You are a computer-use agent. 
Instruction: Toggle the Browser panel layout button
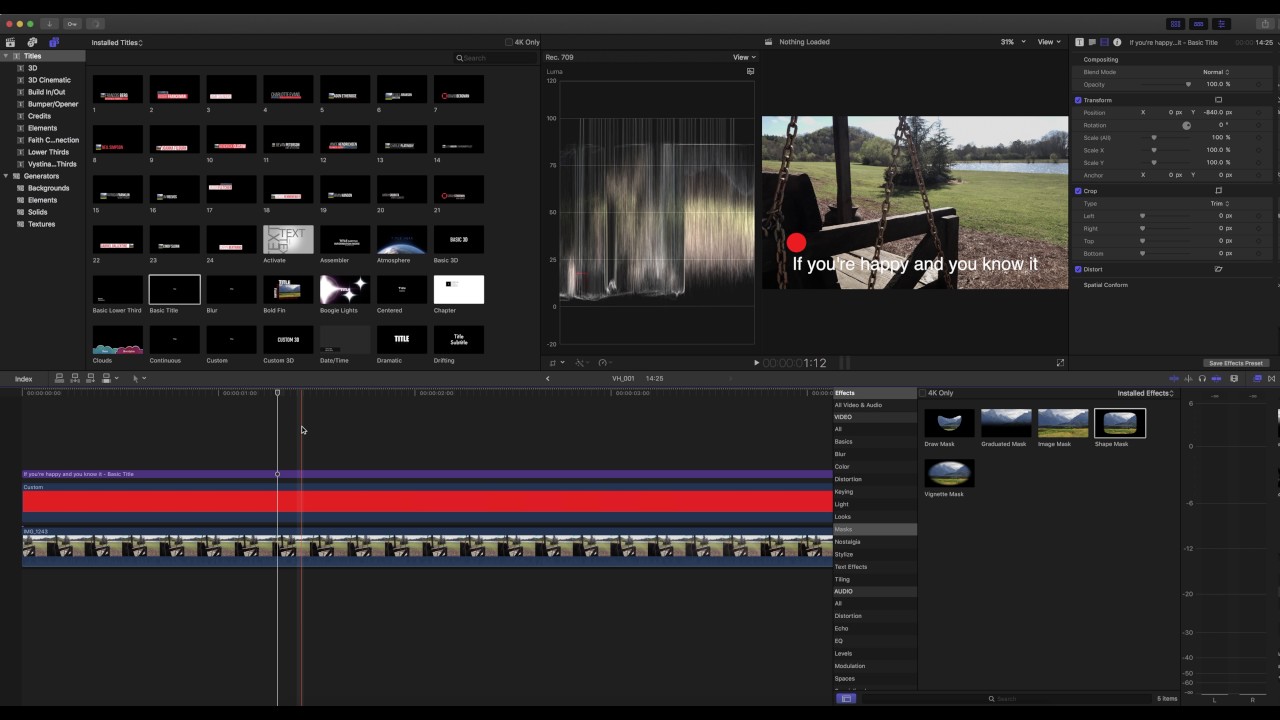pos(1176,23)
